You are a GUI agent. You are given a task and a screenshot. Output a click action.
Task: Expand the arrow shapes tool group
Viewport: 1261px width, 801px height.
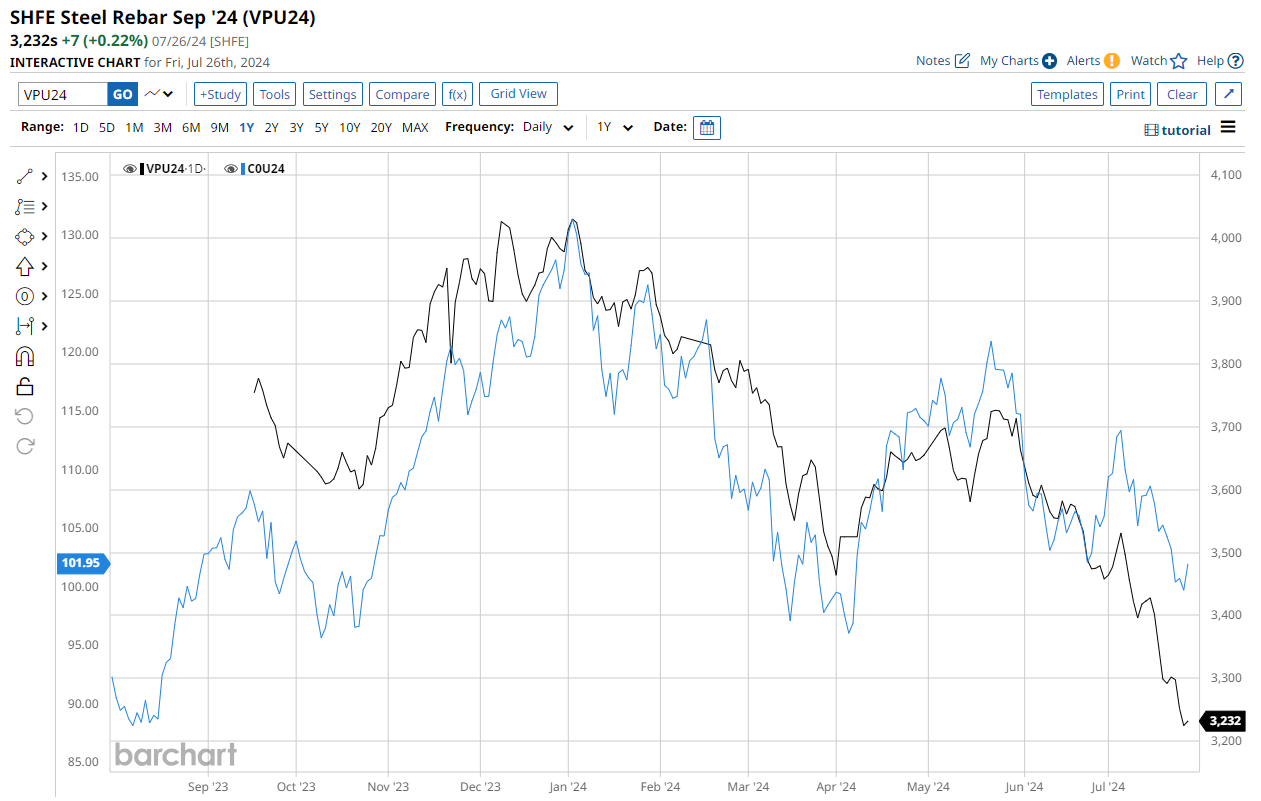pos(44,266)
